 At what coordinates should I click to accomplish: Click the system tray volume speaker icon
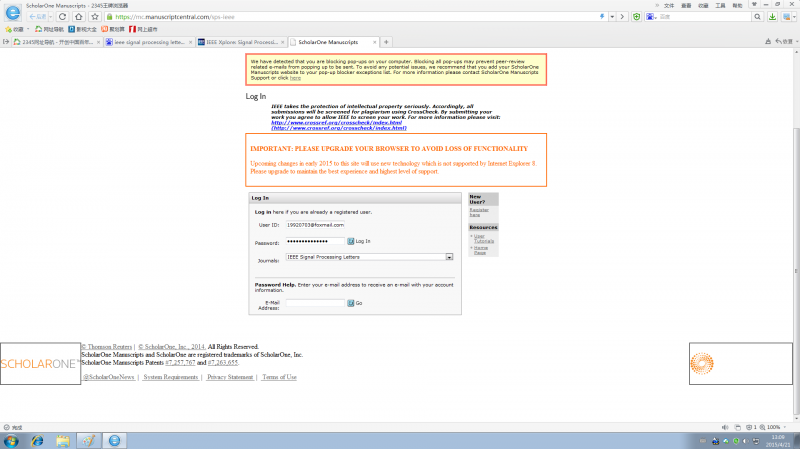tap(745, 441)
